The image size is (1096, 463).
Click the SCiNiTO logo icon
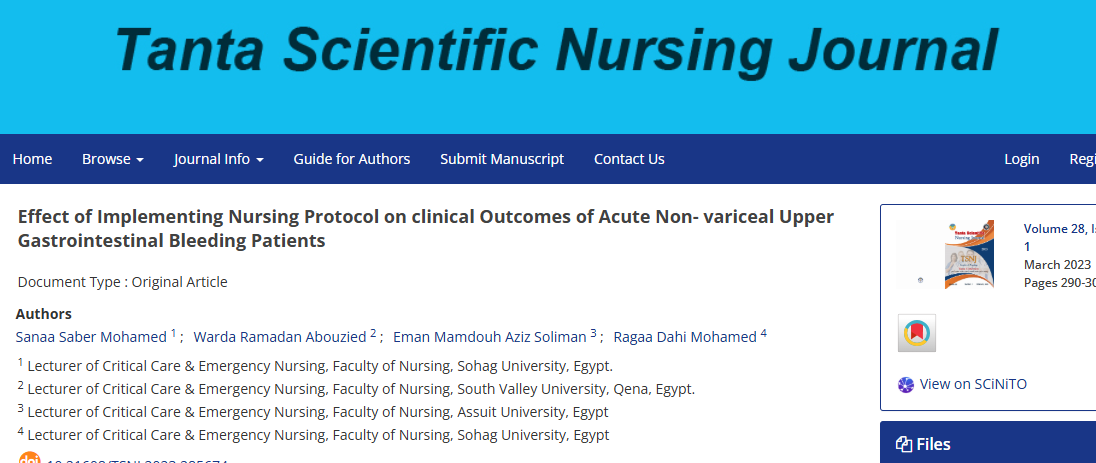pos(906,385)
